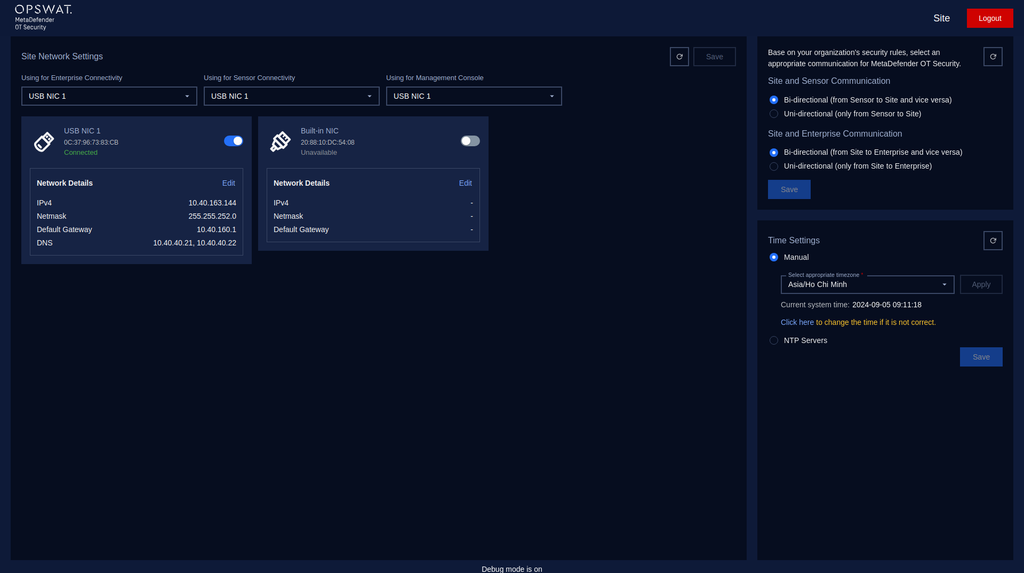1024x573 pixels.
Task: Open the Asia/Ho Chi Minh timezone dropdown
Action: [x=867, y=284]
